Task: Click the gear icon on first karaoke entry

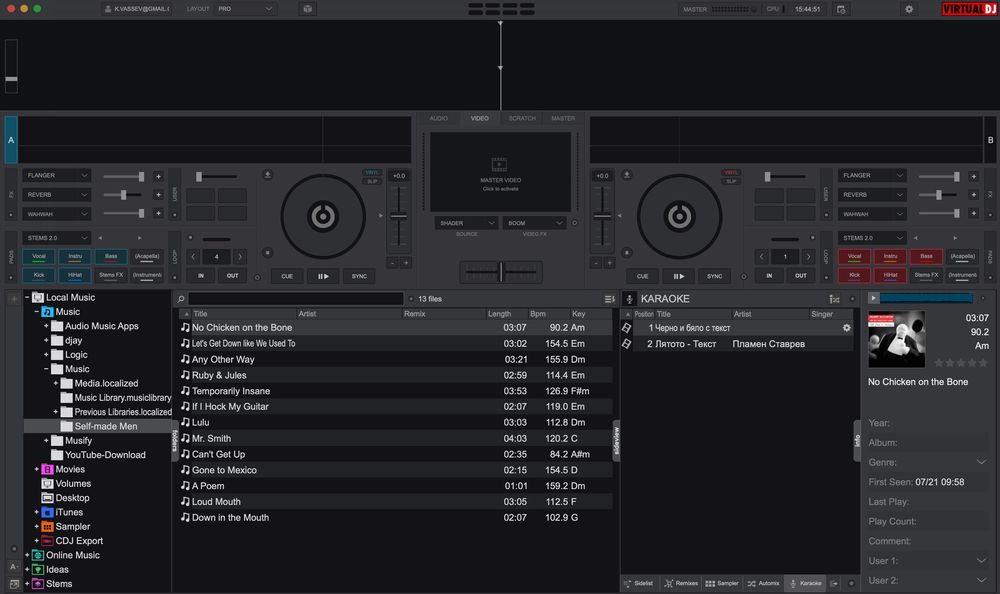Action: tap(847, 328)
